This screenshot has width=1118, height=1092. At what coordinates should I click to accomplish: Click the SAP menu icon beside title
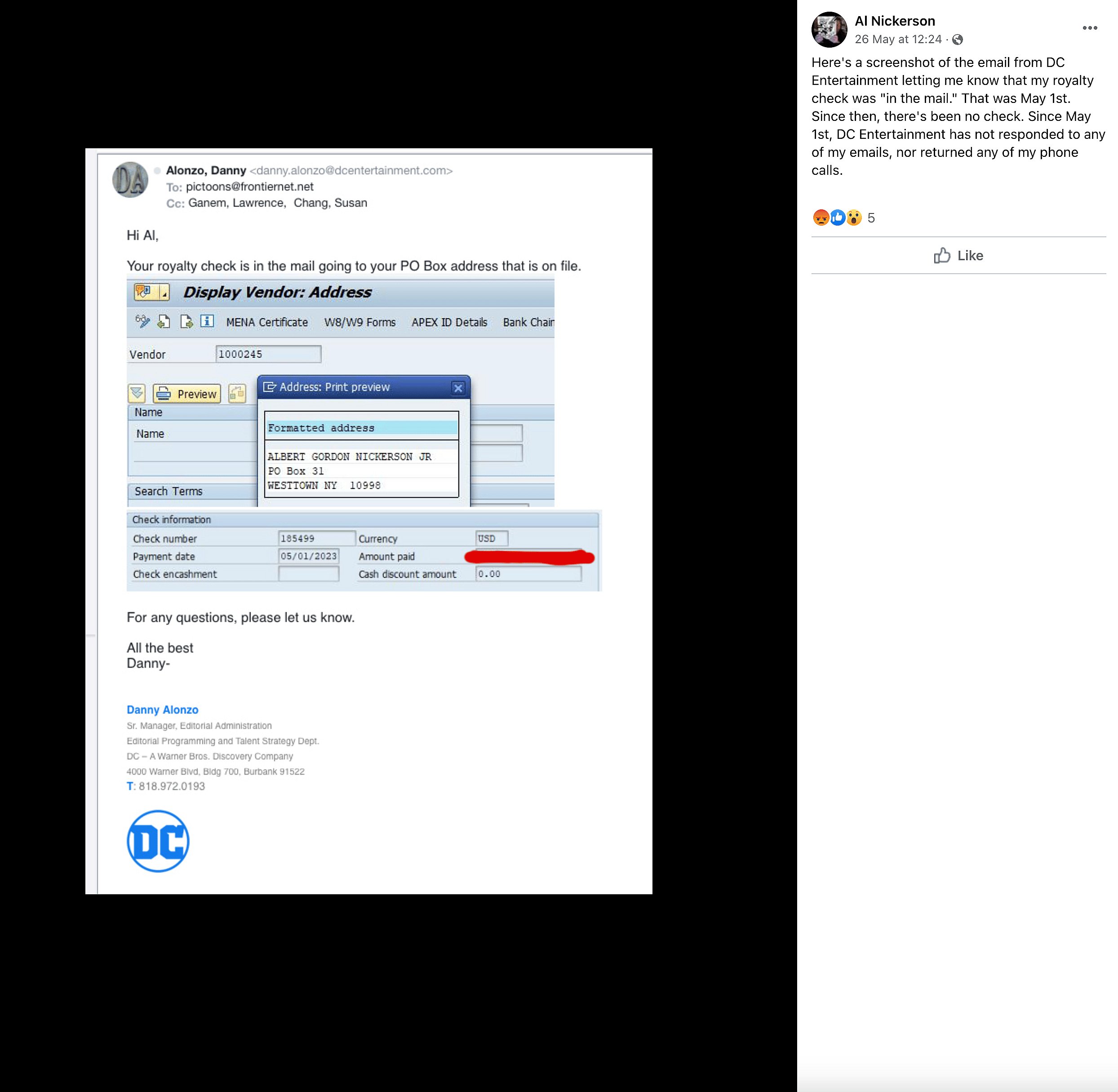(143, 292)
